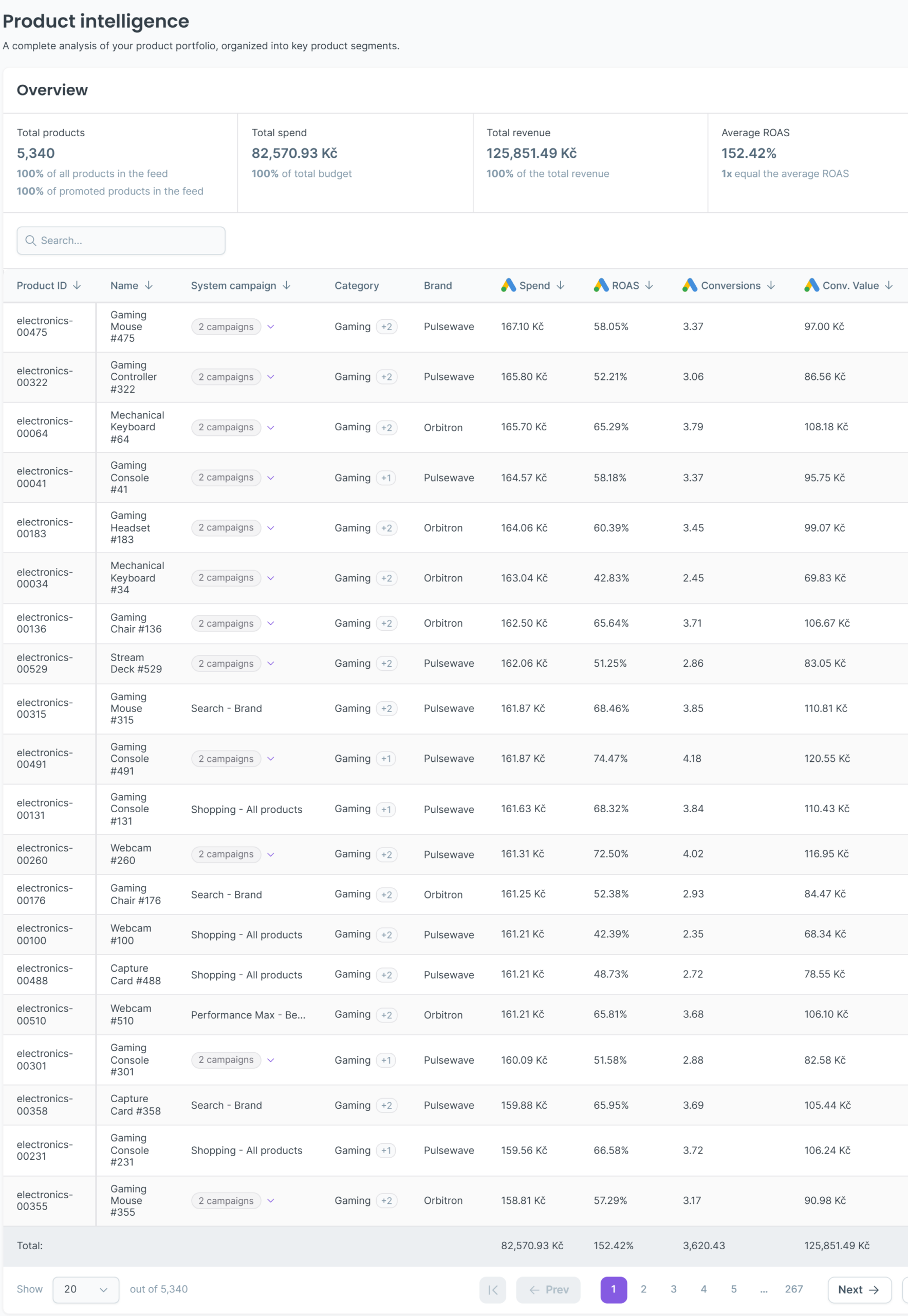This screenshot has width=908, height=1316.
Task: Click Shopping - All products for Capture Card #488
Action: click(246, 975)
